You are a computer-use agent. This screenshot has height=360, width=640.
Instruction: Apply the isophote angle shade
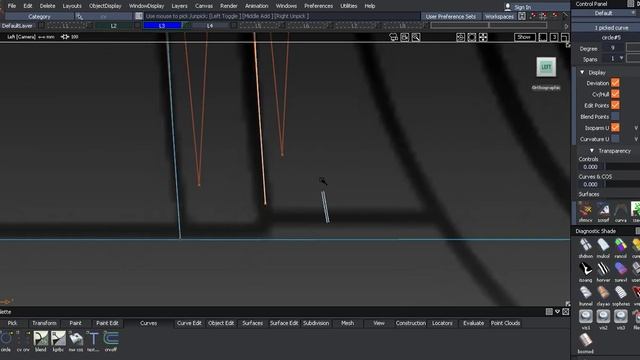[x=585, y=270]
